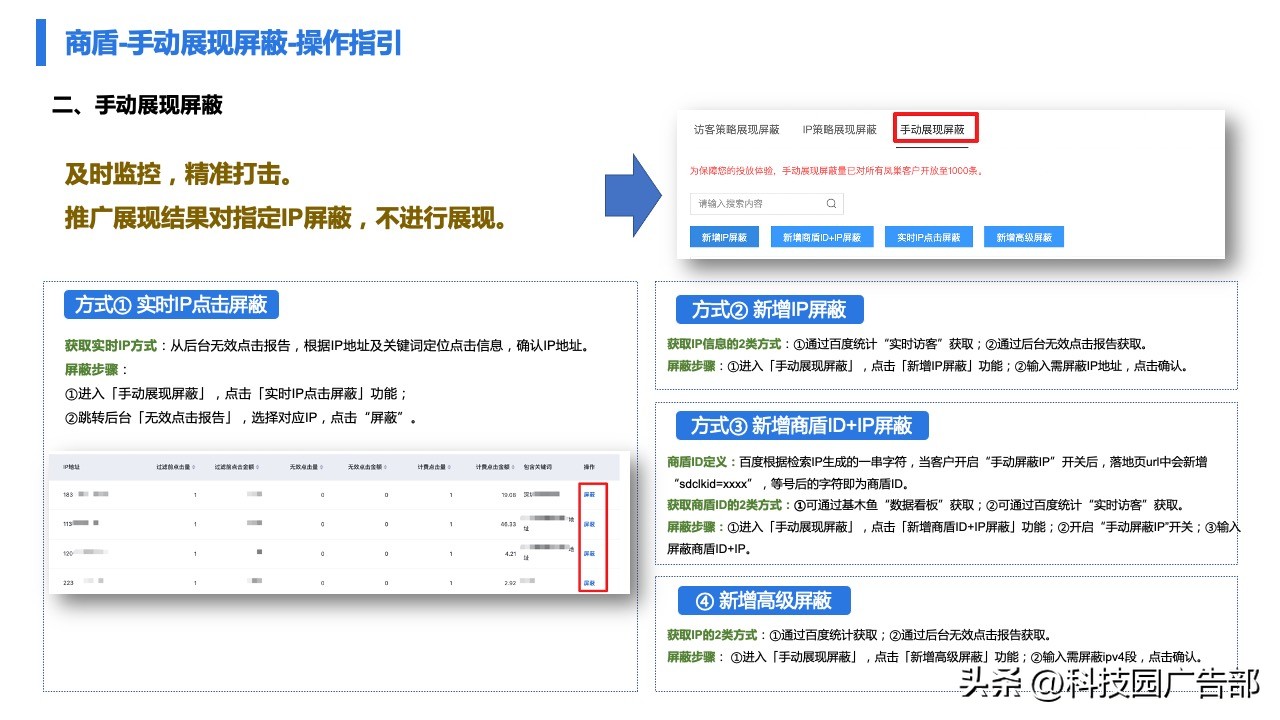The height and width of the screenshot is (720, 1280).
Task: Click the 新增高级屏蔽 button
Action: 1023,236
